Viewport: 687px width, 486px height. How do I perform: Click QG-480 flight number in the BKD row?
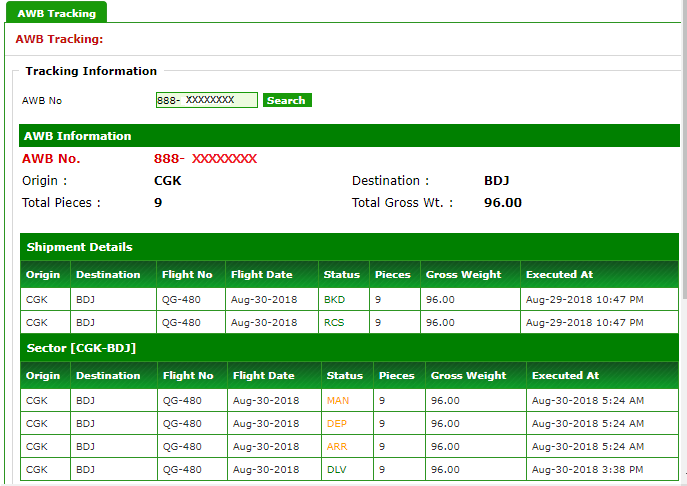[x=181, y=300]
